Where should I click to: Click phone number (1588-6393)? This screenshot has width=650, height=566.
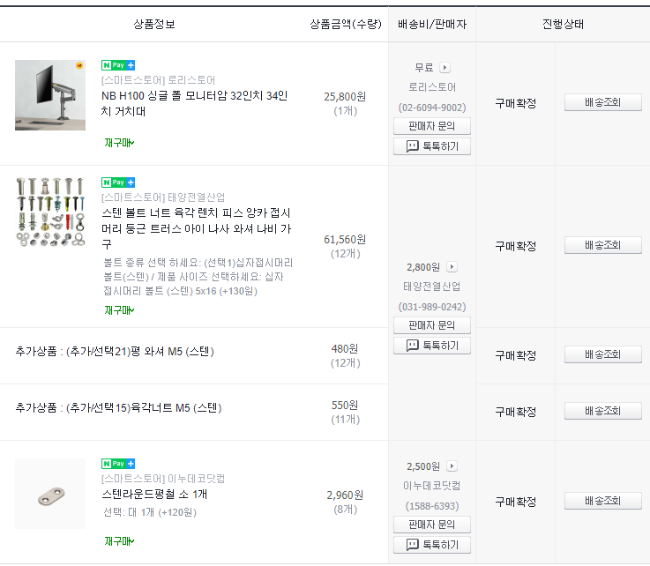[x=432, y=506]
